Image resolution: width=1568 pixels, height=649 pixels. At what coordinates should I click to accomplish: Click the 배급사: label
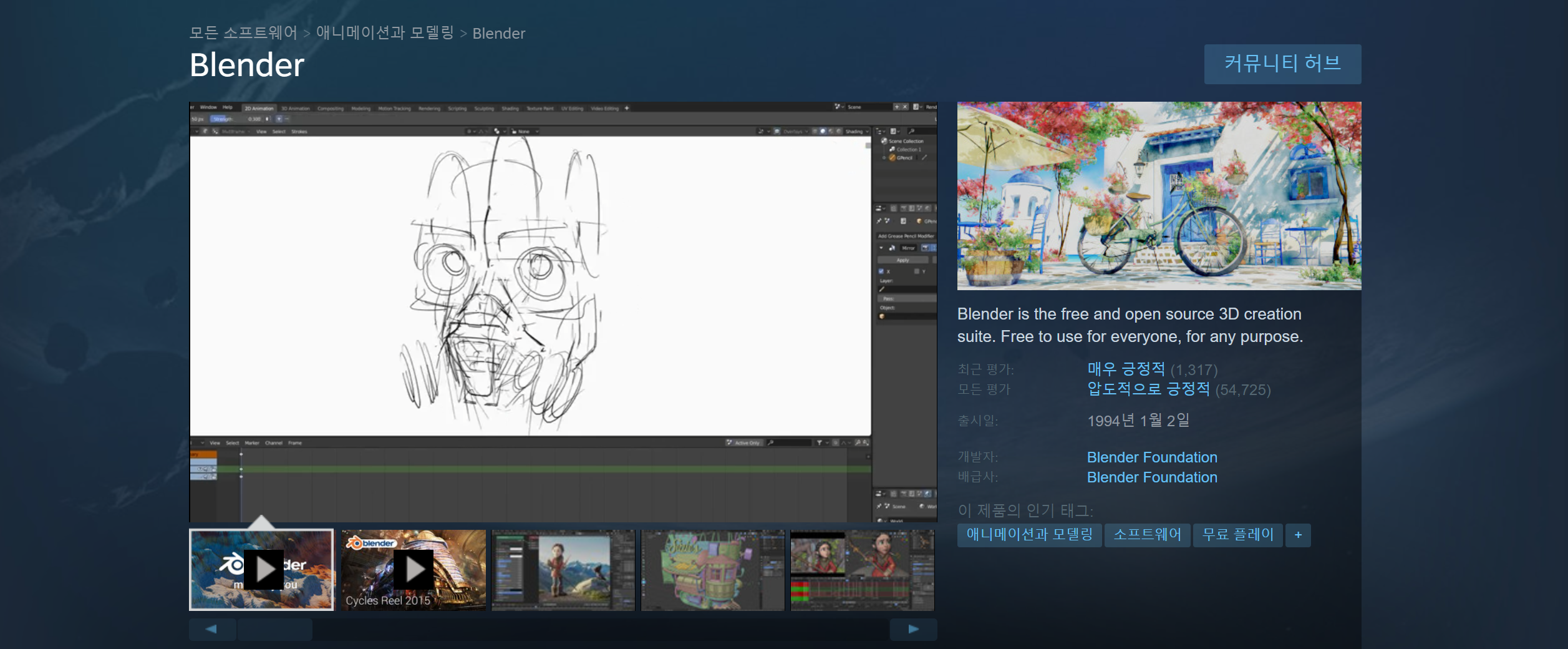pyautogui.click(x=977, y=477)
